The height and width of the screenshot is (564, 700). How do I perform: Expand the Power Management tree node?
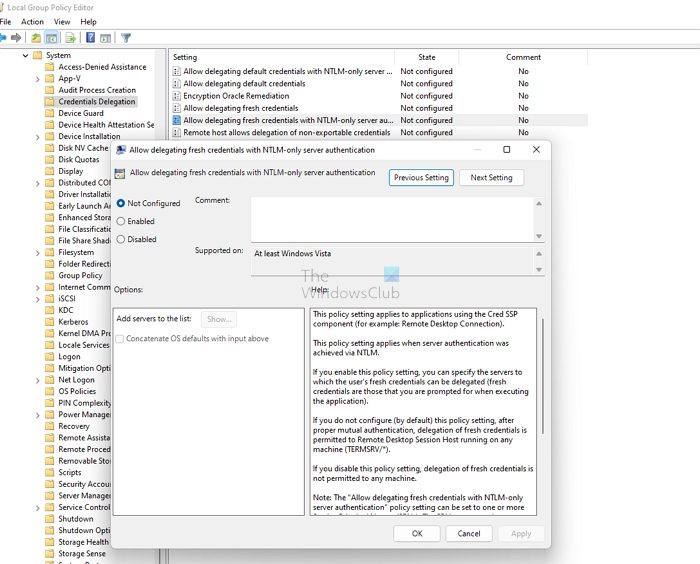[x=38, y=415]
